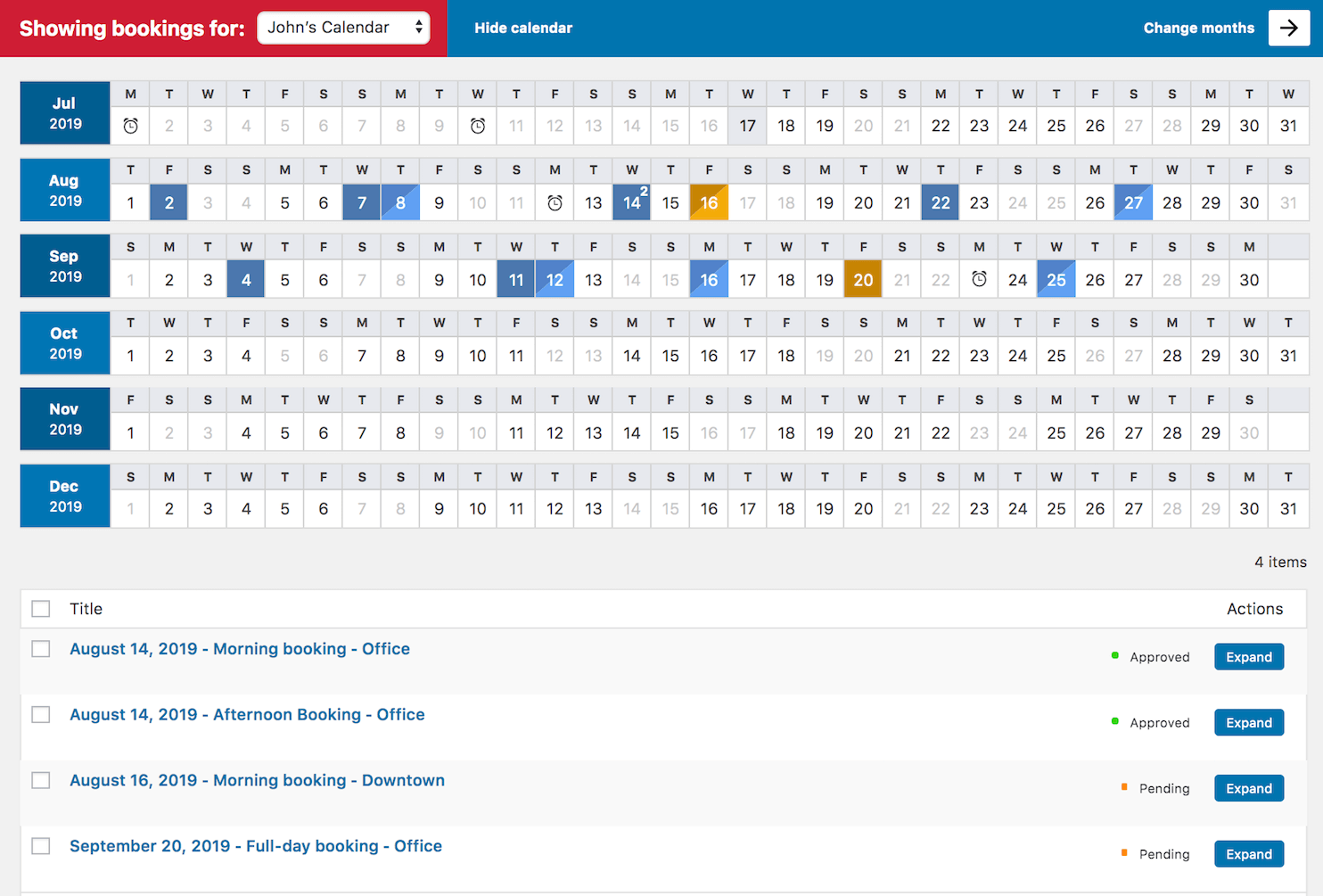The height and width of the screenshot is (896, 1323).
Task: Click the alarm clock icon on September 23
Action: point(979,279)
